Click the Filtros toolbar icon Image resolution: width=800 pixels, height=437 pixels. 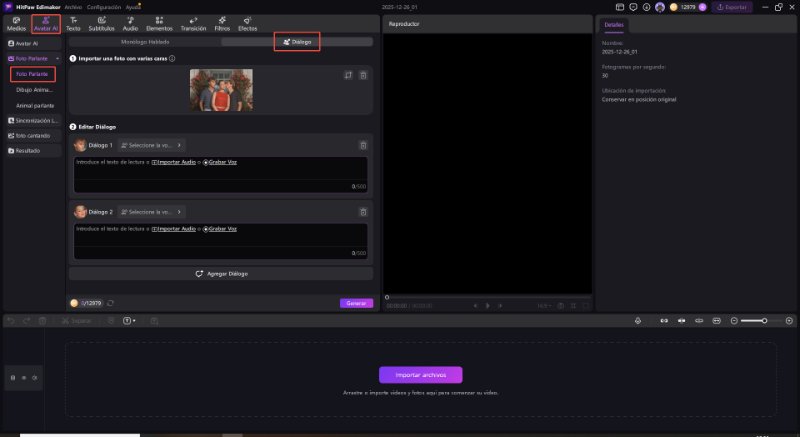[x=222, y=24]
